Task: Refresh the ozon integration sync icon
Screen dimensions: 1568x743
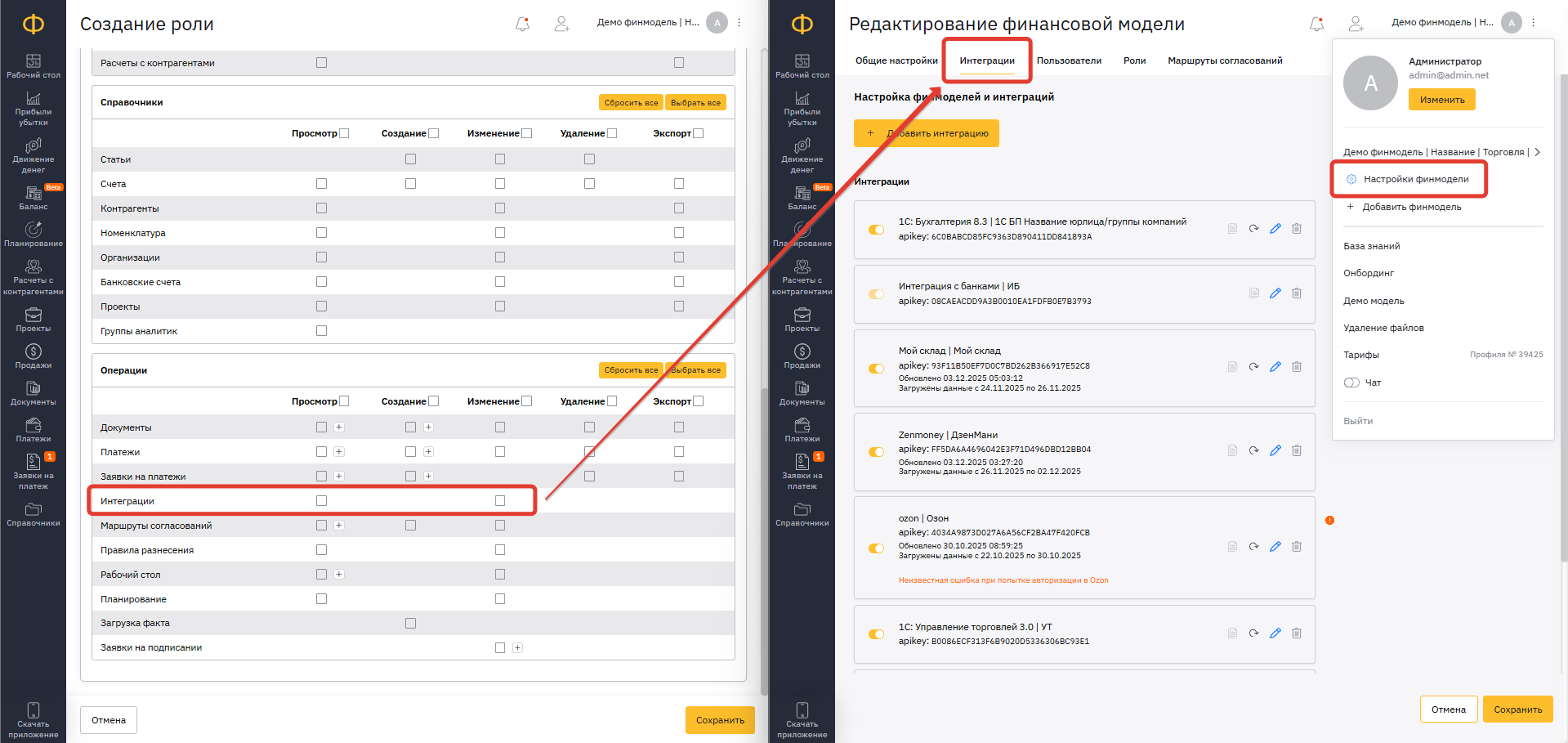Action: (1253, 546)
